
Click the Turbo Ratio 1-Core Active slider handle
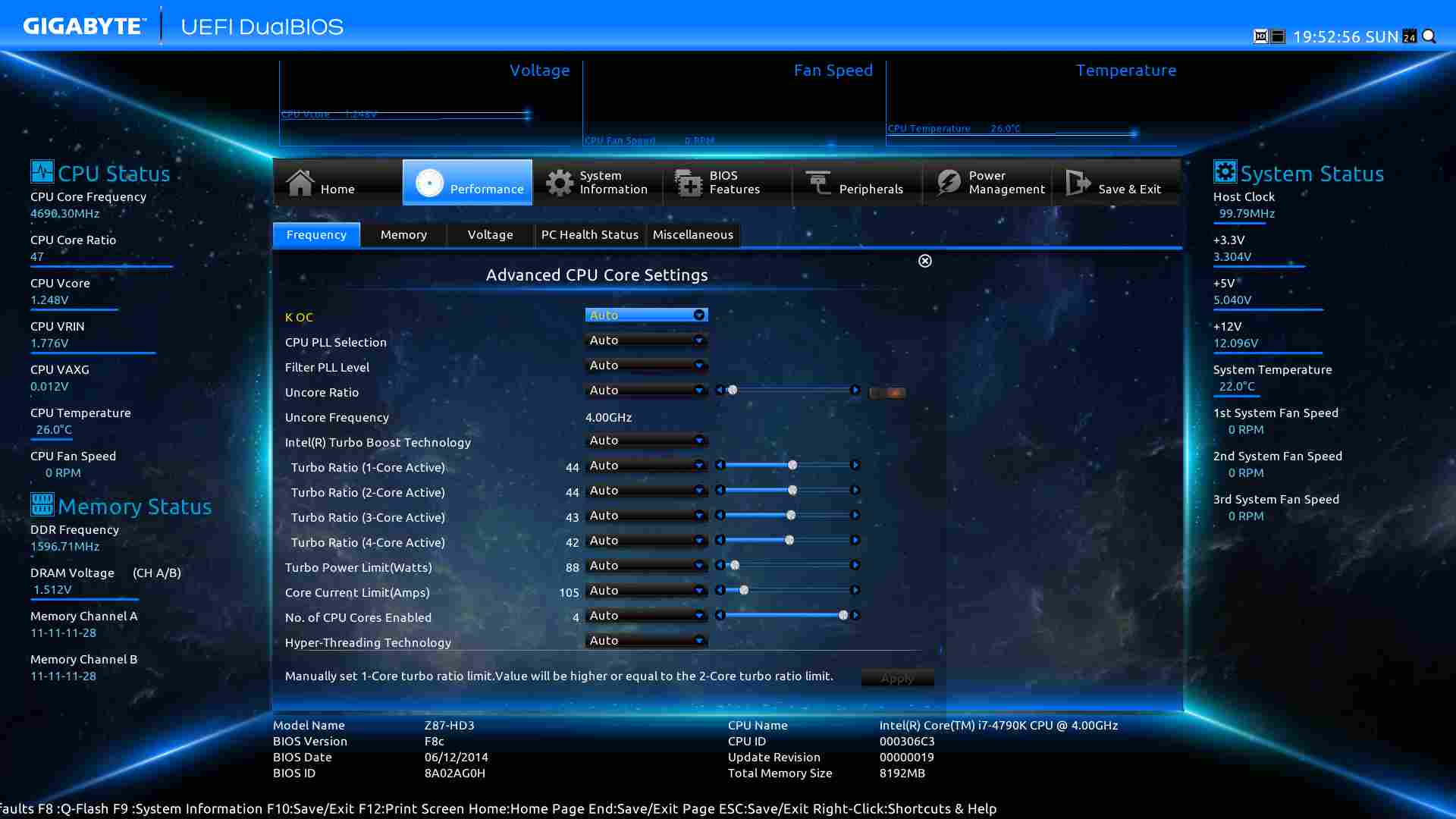click(x=792, y=465)
